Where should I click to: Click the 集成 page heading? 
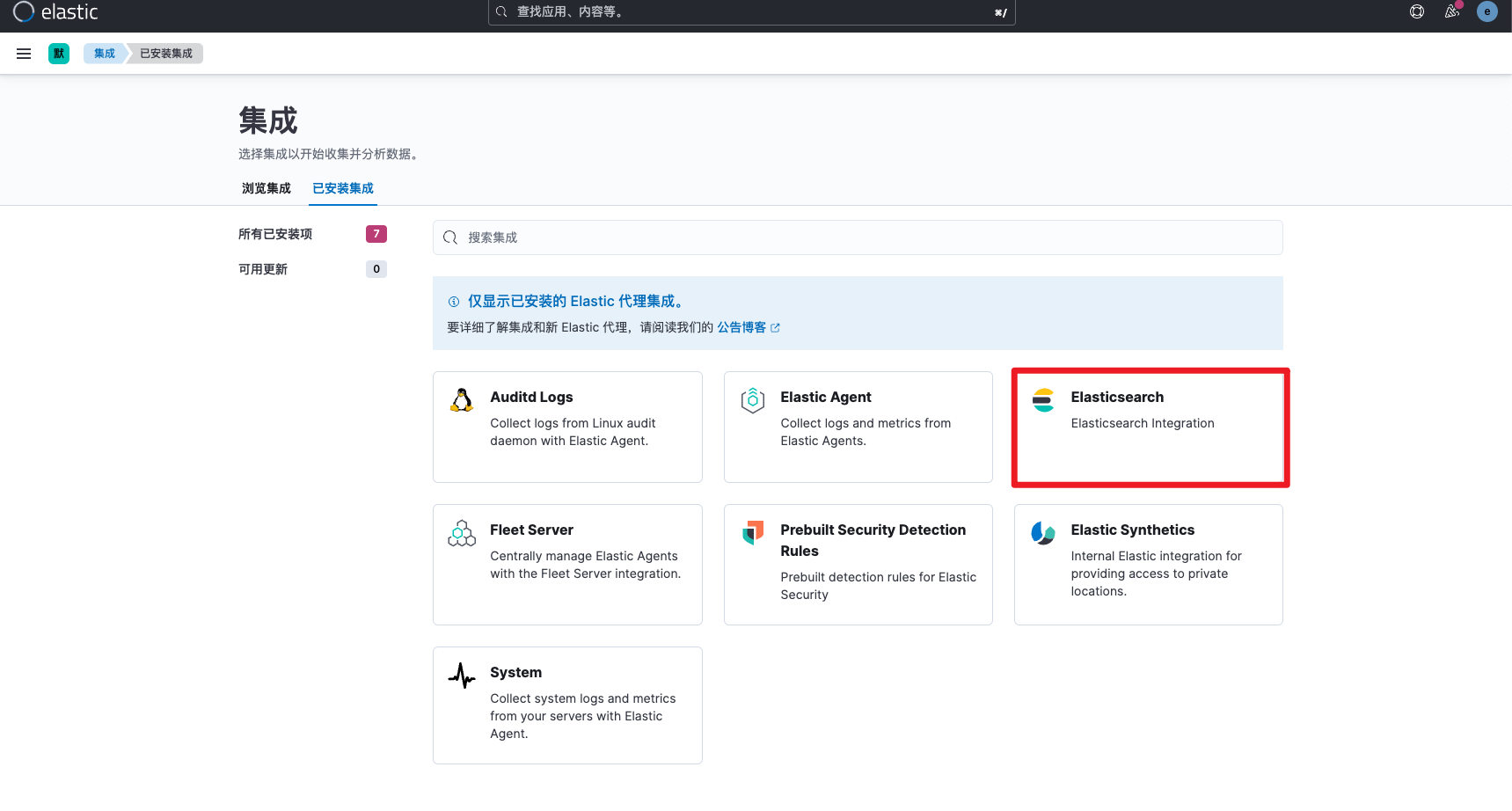(x=268, y=121)
